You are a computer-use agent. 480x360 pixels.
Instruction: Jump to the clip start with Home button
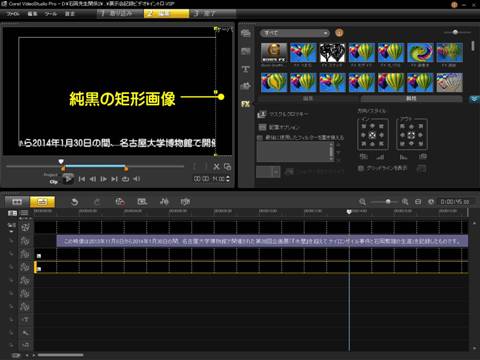(x=82, y=179)
